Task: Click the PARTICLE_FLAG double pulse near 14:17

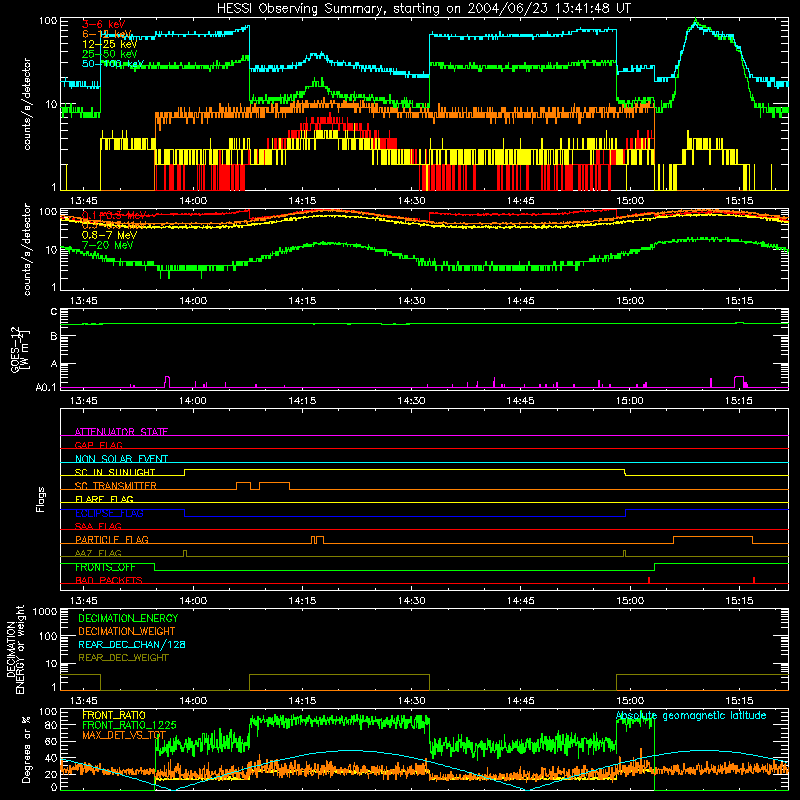Action: (x=317, y=540)
